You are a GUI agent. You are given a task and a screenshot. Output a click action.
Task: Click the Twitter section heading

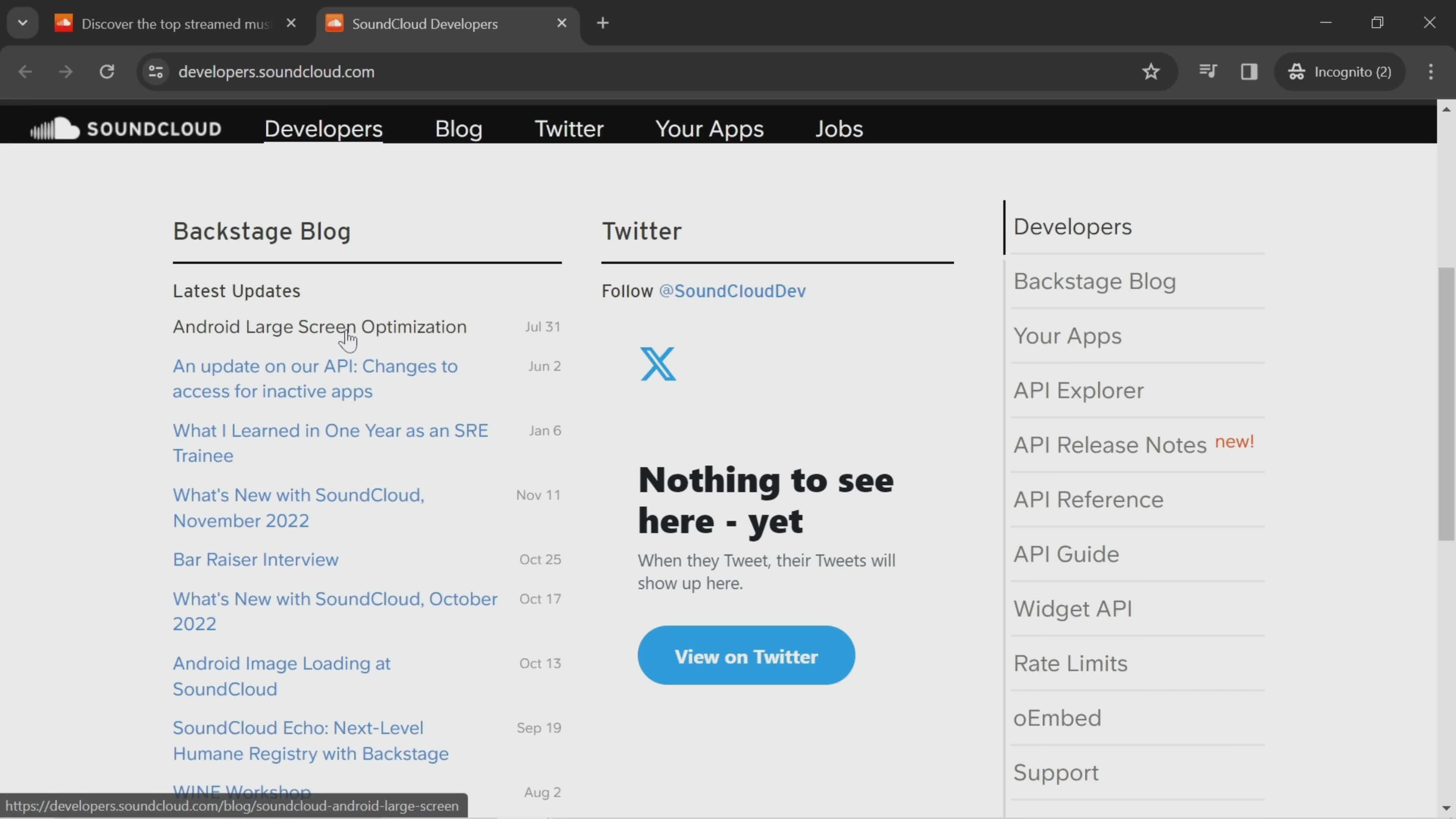[642, 231]
